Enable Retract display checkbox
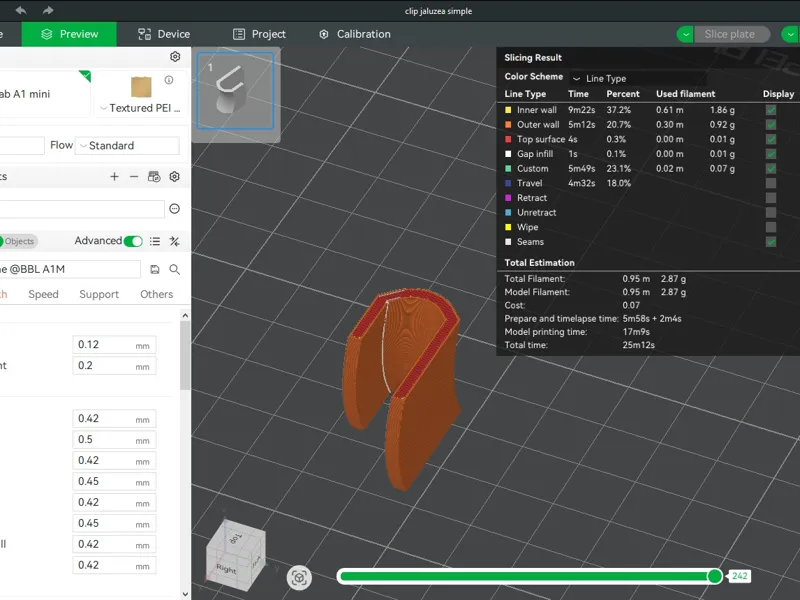The image size is (800, 600). coord(771,197)
